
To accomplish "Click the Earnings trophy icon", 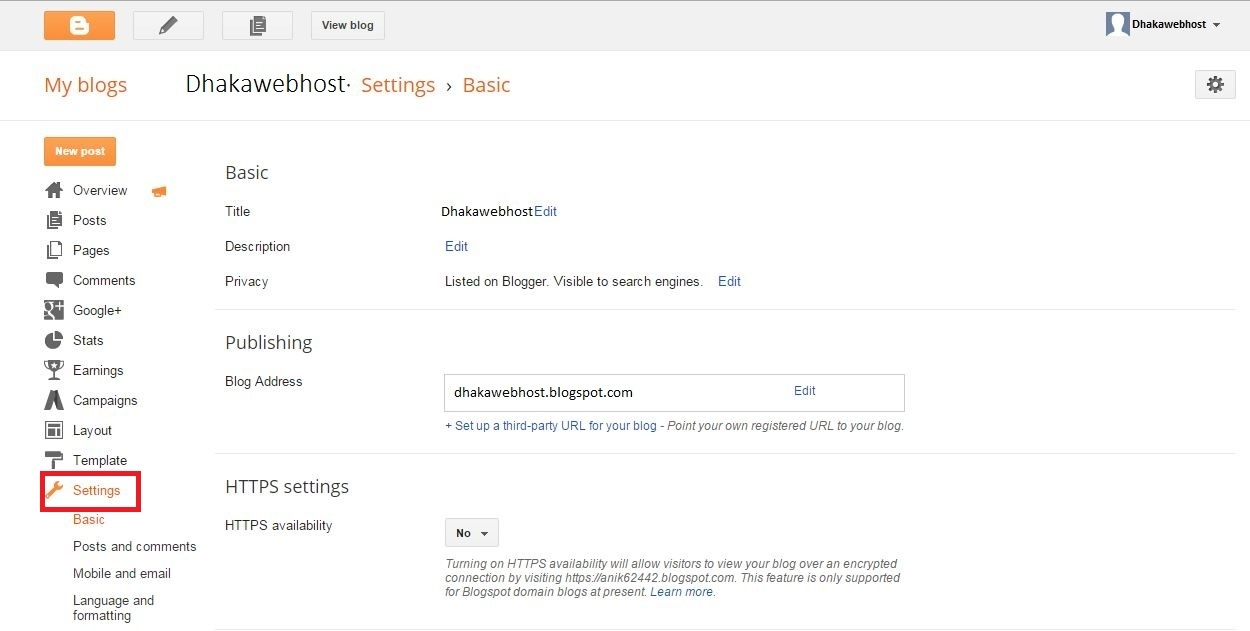I will [54, 370].
